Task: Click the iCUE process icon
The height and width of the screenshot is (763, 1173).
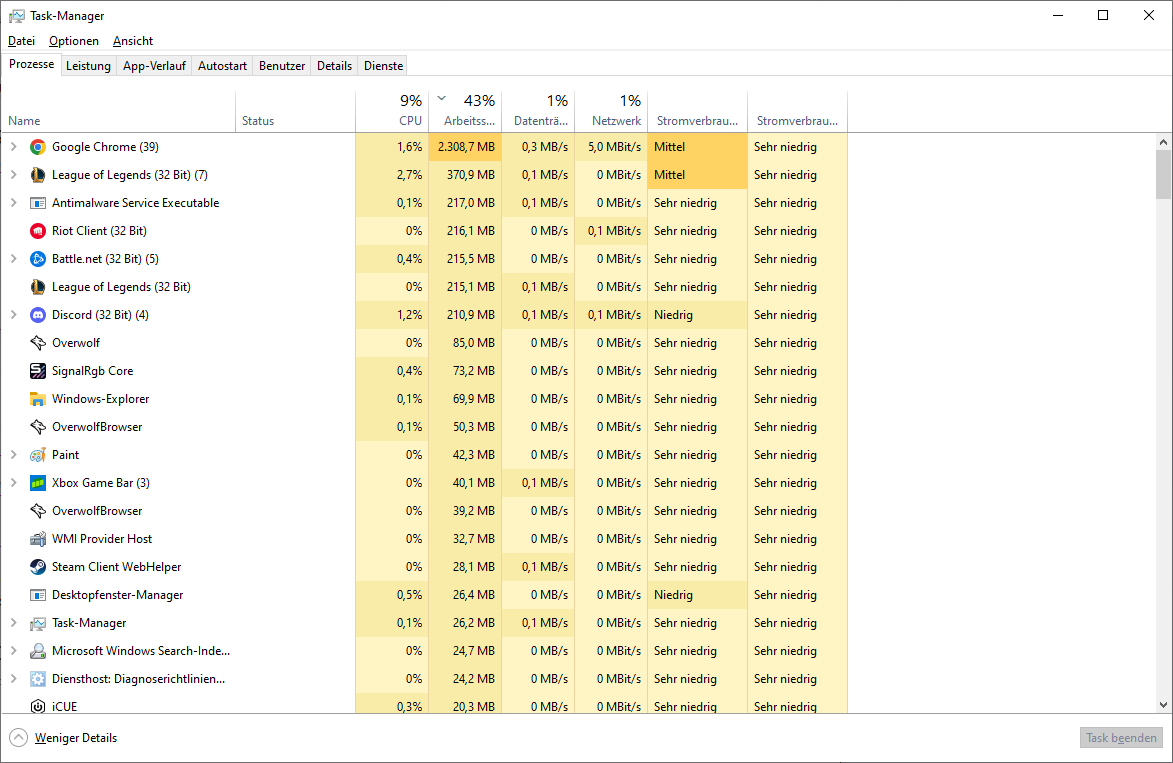Action: (37, 706)
